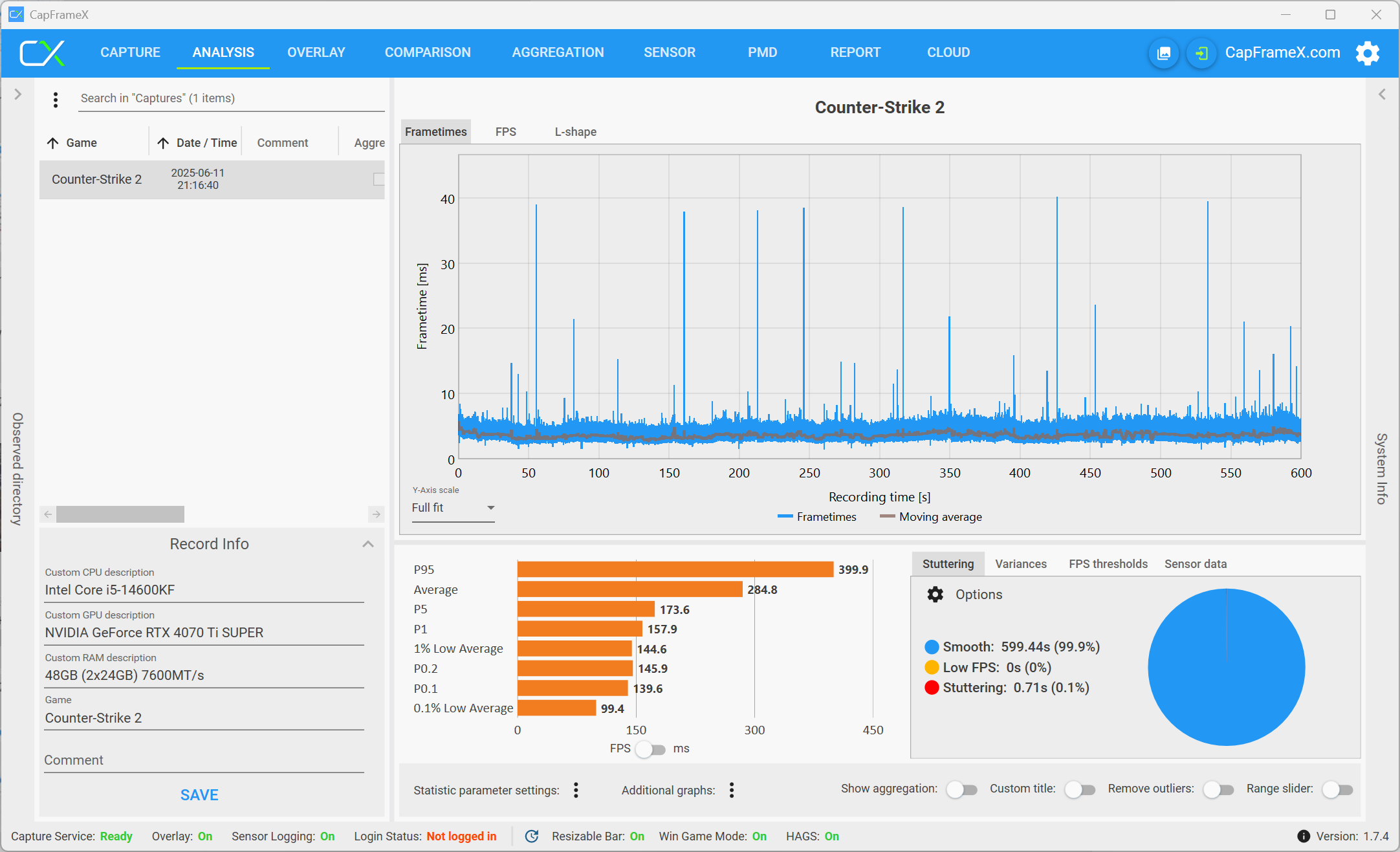Click the Moving average legend entry
1400x852 pixels.
931,517
